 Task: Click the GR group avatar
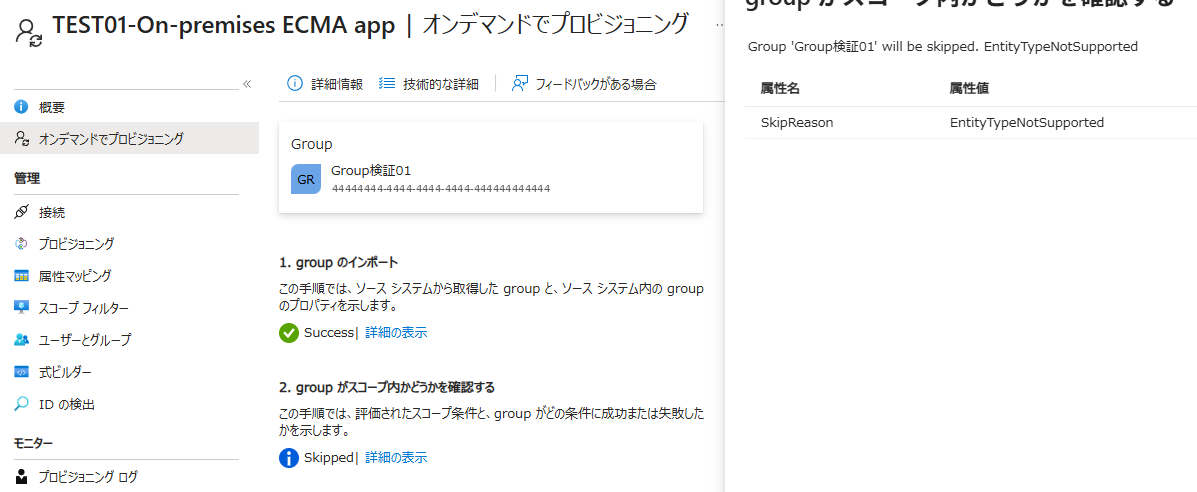(x=305, y=180)
